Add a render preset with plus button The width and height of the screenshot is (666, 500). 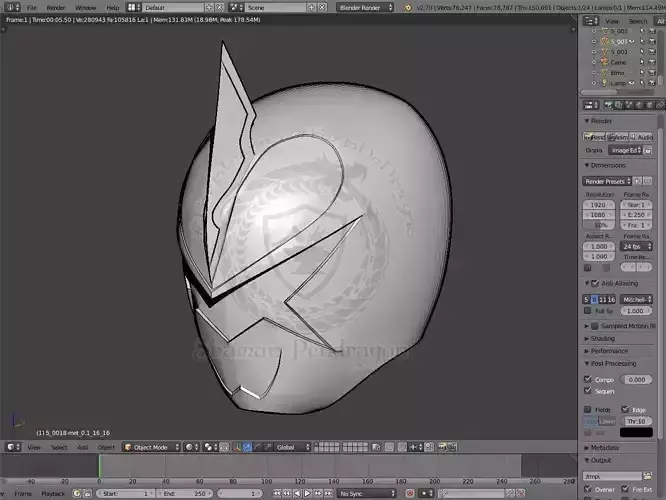coord(637,181)
